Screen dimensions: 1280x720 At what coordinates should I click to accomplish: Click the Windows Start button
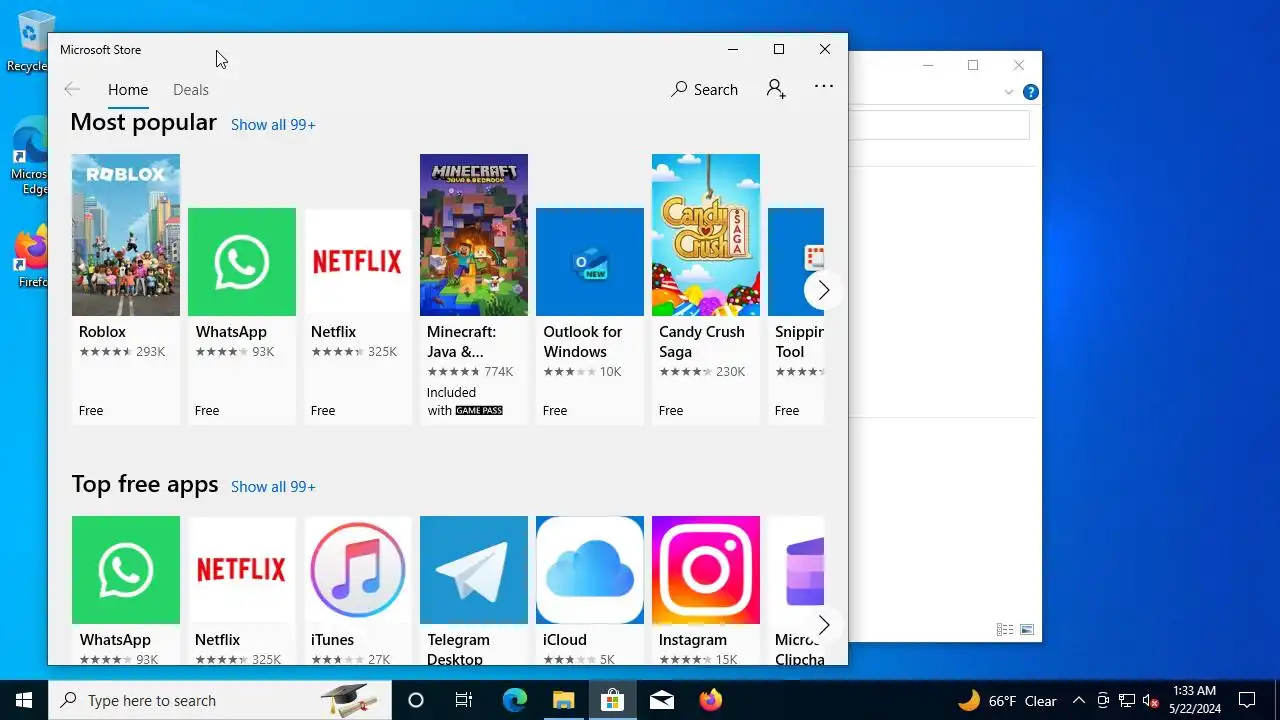(x=24, y=700)
